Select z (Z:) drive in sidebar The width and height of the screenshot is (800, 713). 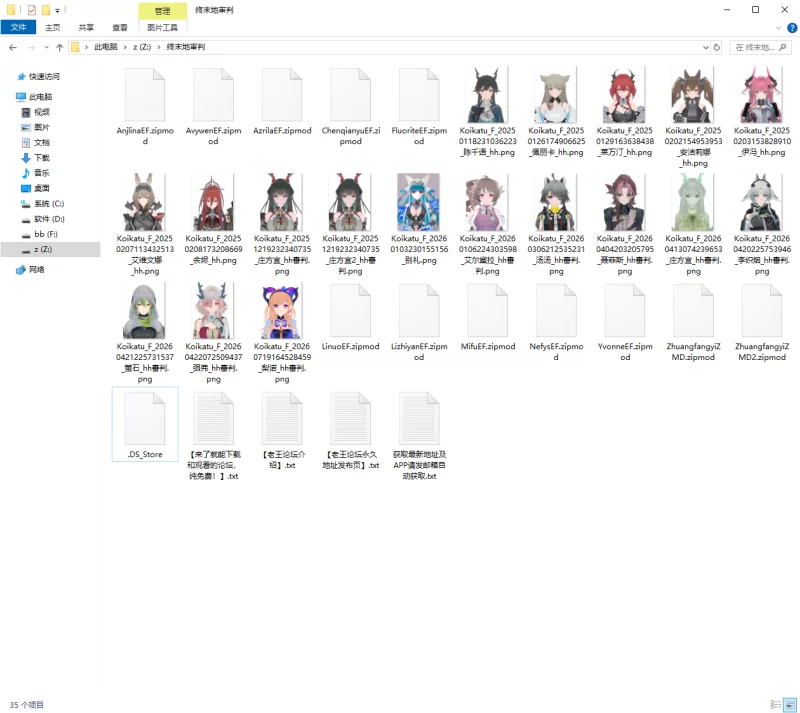(43, 250)
